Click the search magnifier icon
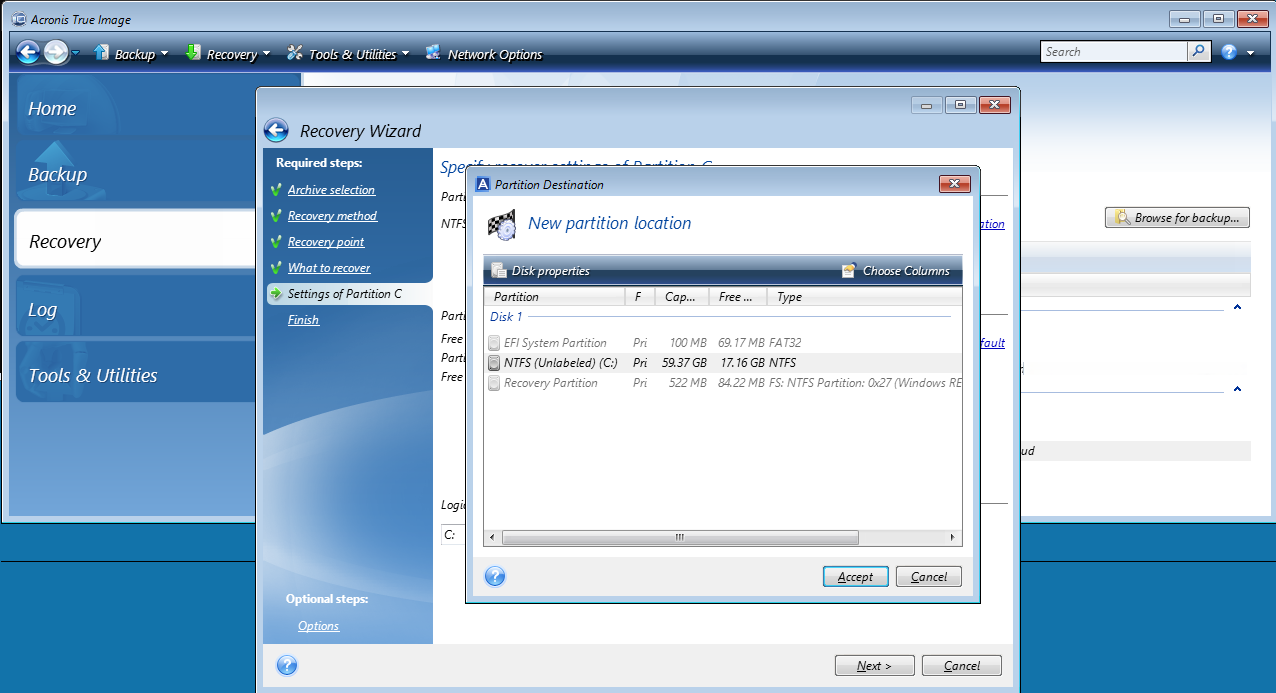The width and height of the screenshot is (1276, 693). [1198, 50]
